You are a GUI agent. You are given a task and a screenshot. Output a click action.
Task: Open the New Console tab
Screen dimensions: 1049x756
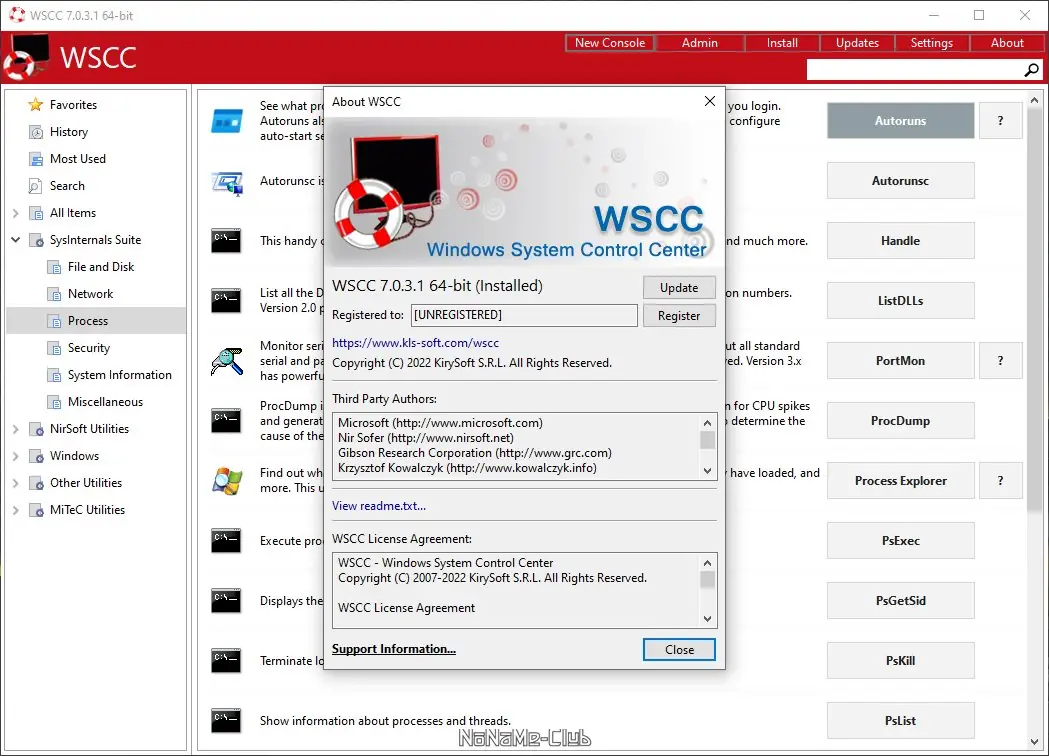click(609, 43)
